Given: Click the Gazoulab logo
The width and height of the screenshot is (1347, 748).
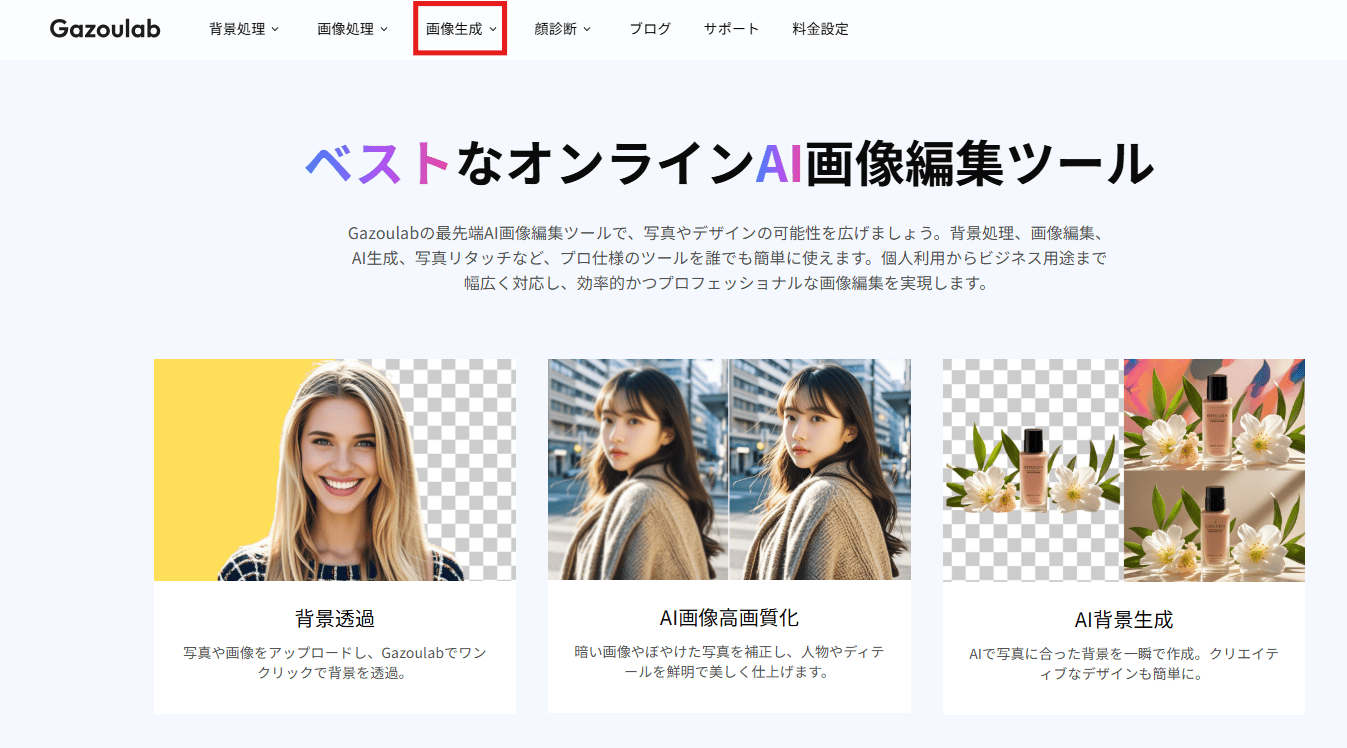Looking at the screenshot, I should coord(105,29).
